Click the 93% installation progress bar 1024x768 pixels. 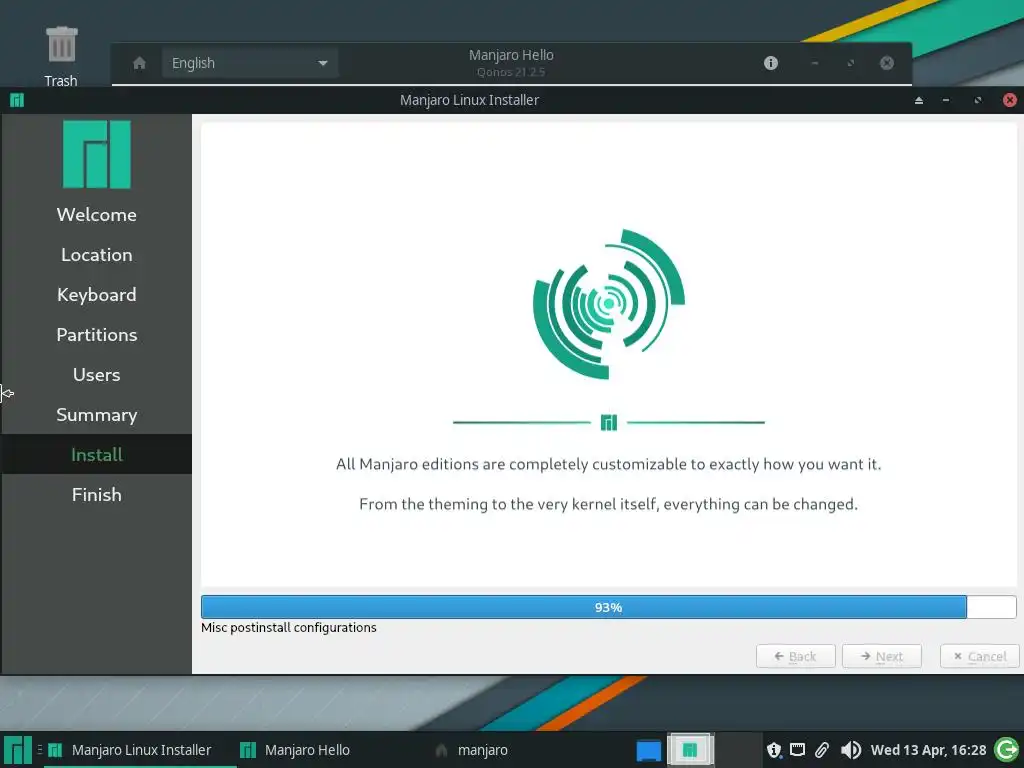click(x=609, y=607)
